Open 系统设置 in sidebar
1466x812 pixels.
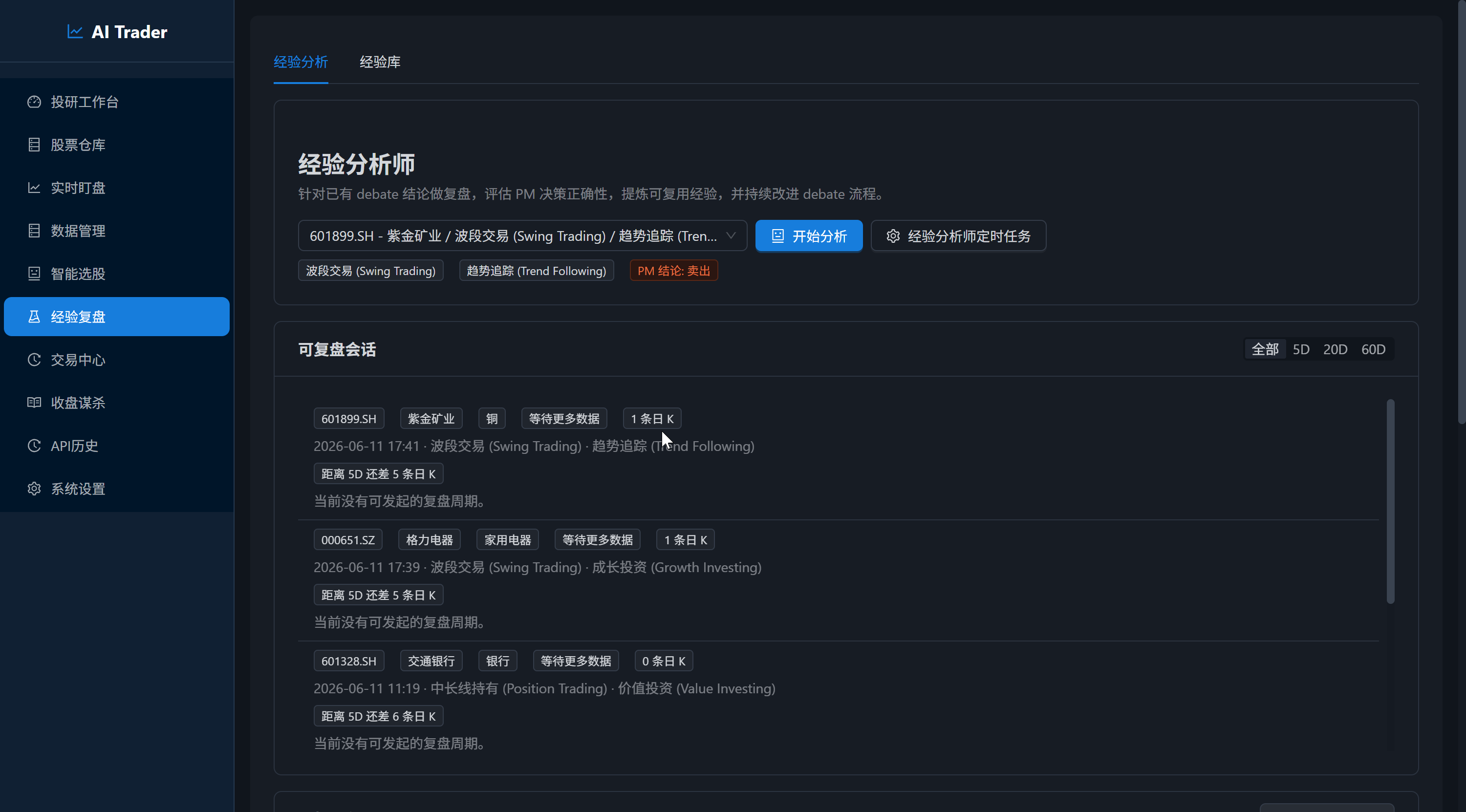point(117,488)
